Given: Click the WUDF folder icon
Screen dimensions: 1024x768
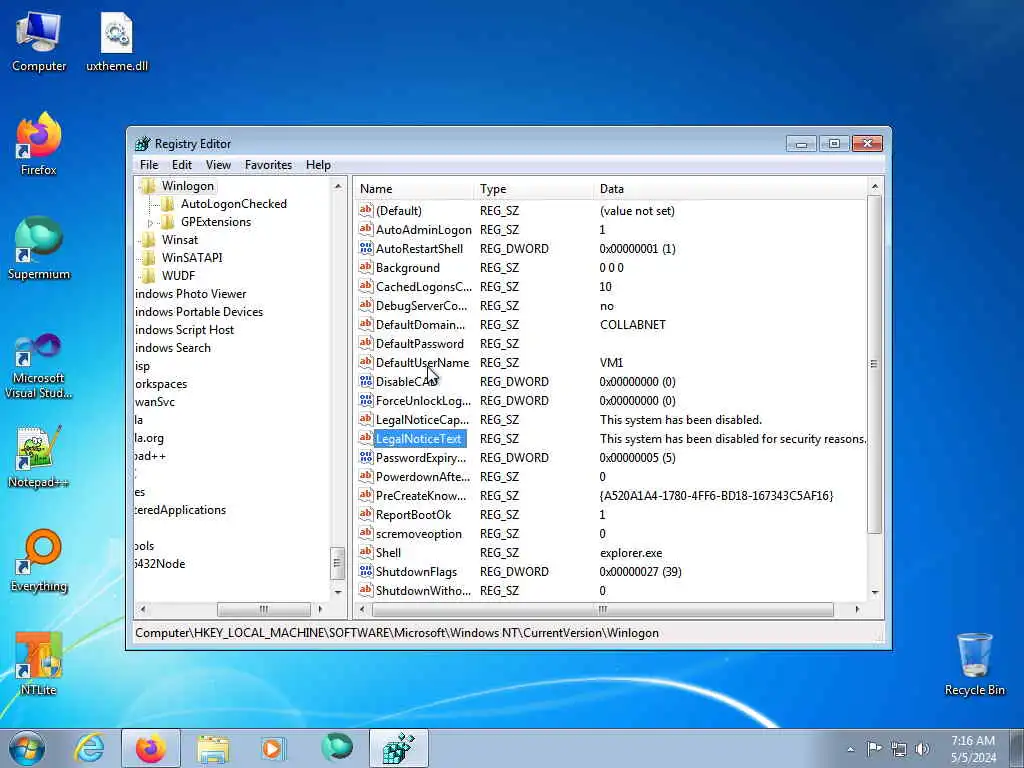Looking at the screenshot, I should [149, 276].
